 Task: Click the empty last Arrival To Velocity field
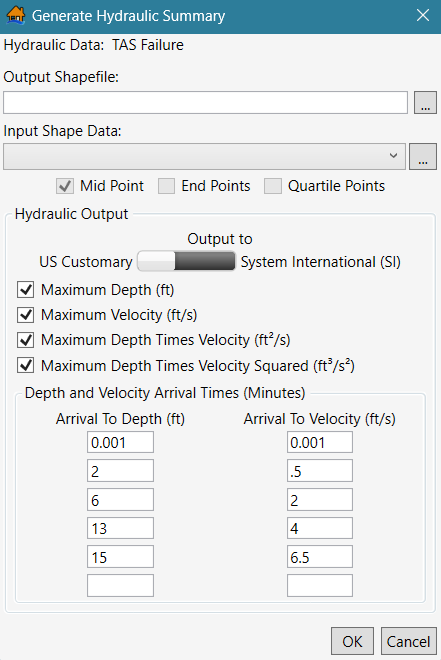[x=320, y=585]
